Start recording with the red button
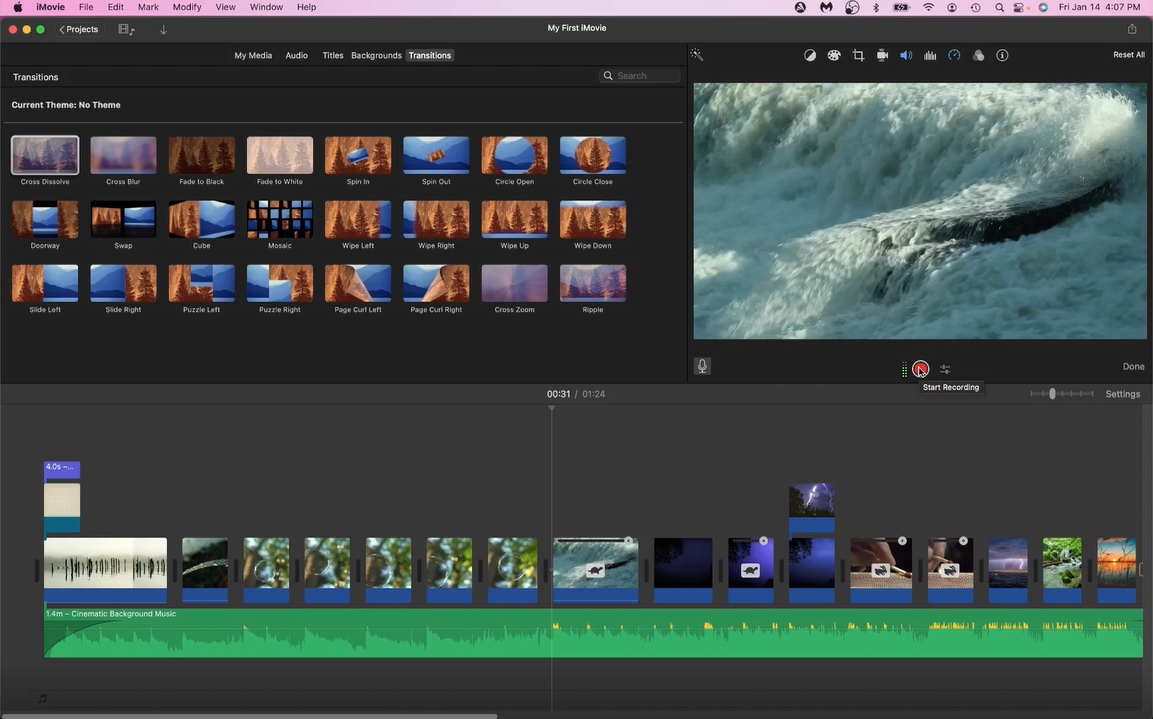The image size is (1153, 719). (x=921, y=369)
